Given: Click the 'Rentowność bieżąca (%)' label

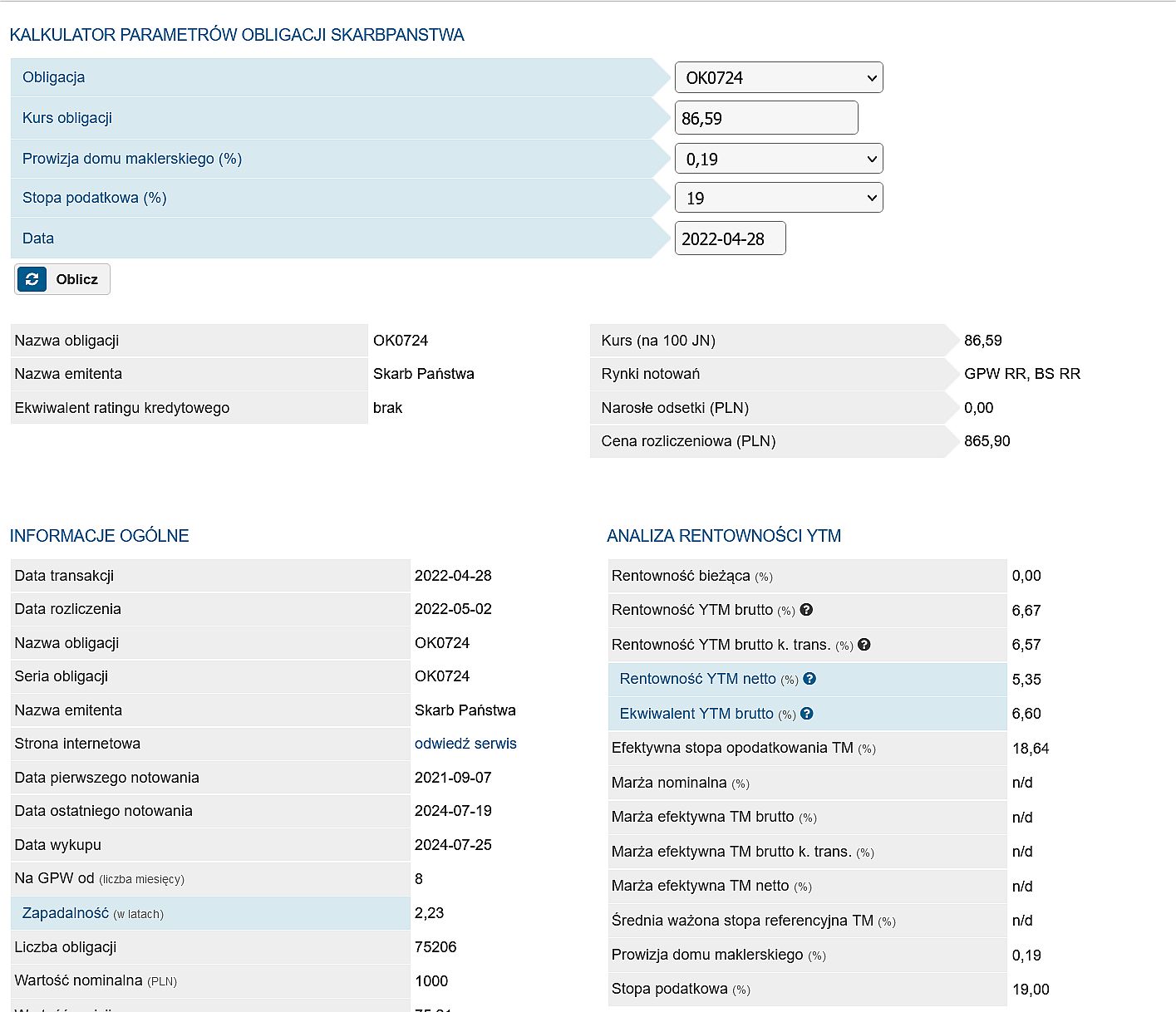Looking at the screenshot, I should coord(692,576).
